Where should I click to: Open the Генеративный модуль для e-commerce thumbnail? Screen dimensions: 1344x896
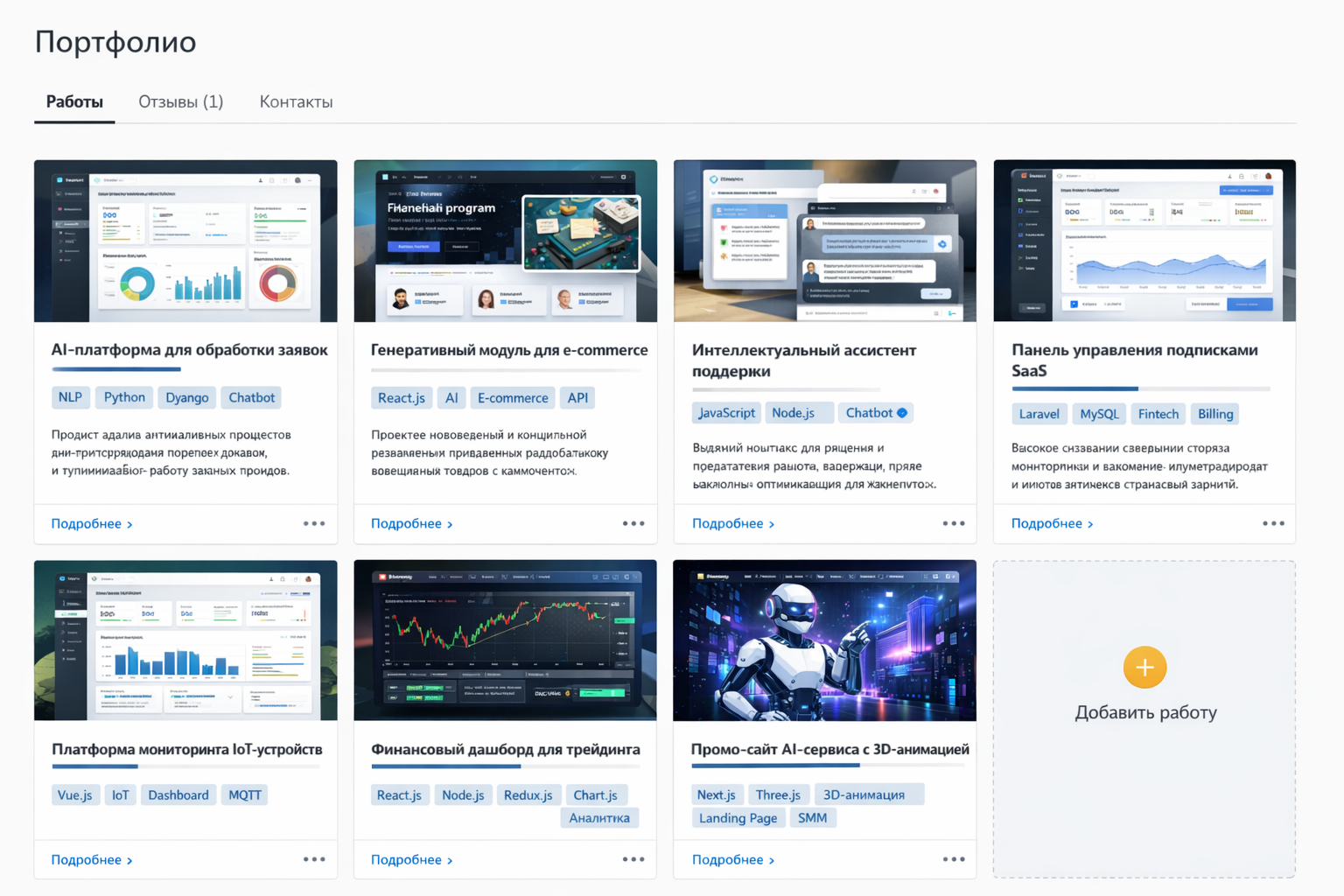click(x=506, y=241)
